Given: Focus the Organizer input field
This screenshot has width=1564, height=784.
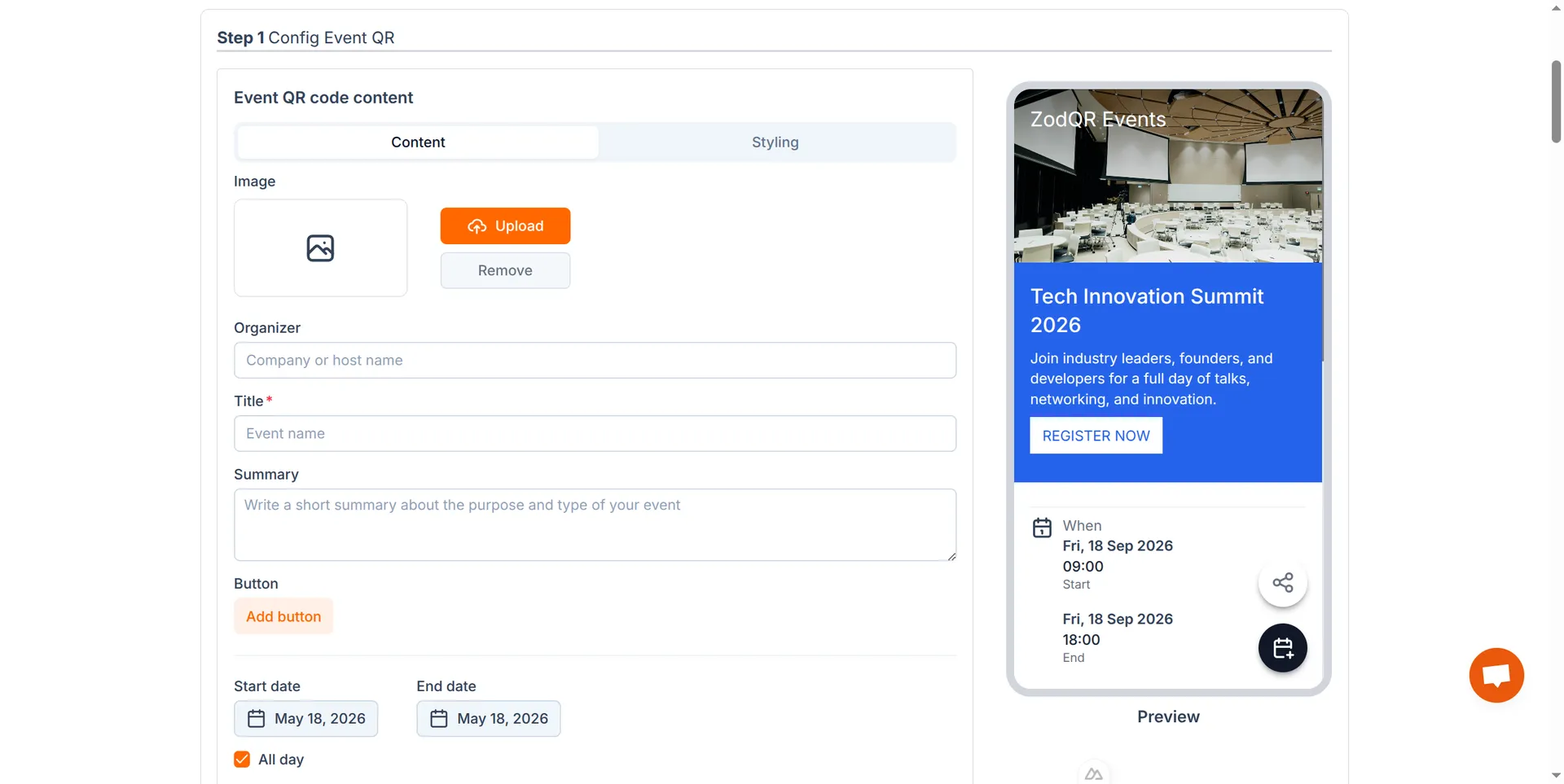Looking at the screenshot, I should 595,360.
